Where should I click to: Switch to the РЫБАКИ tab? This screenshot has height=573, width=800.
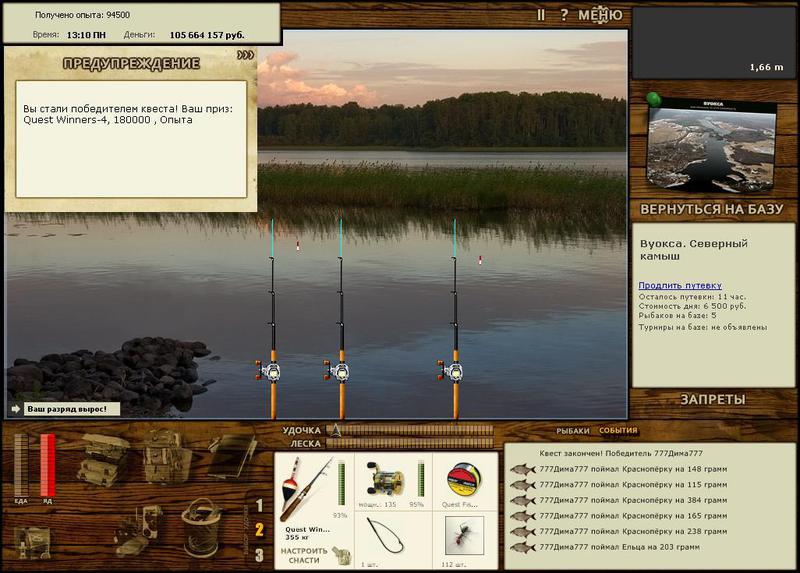pos(572,431)
